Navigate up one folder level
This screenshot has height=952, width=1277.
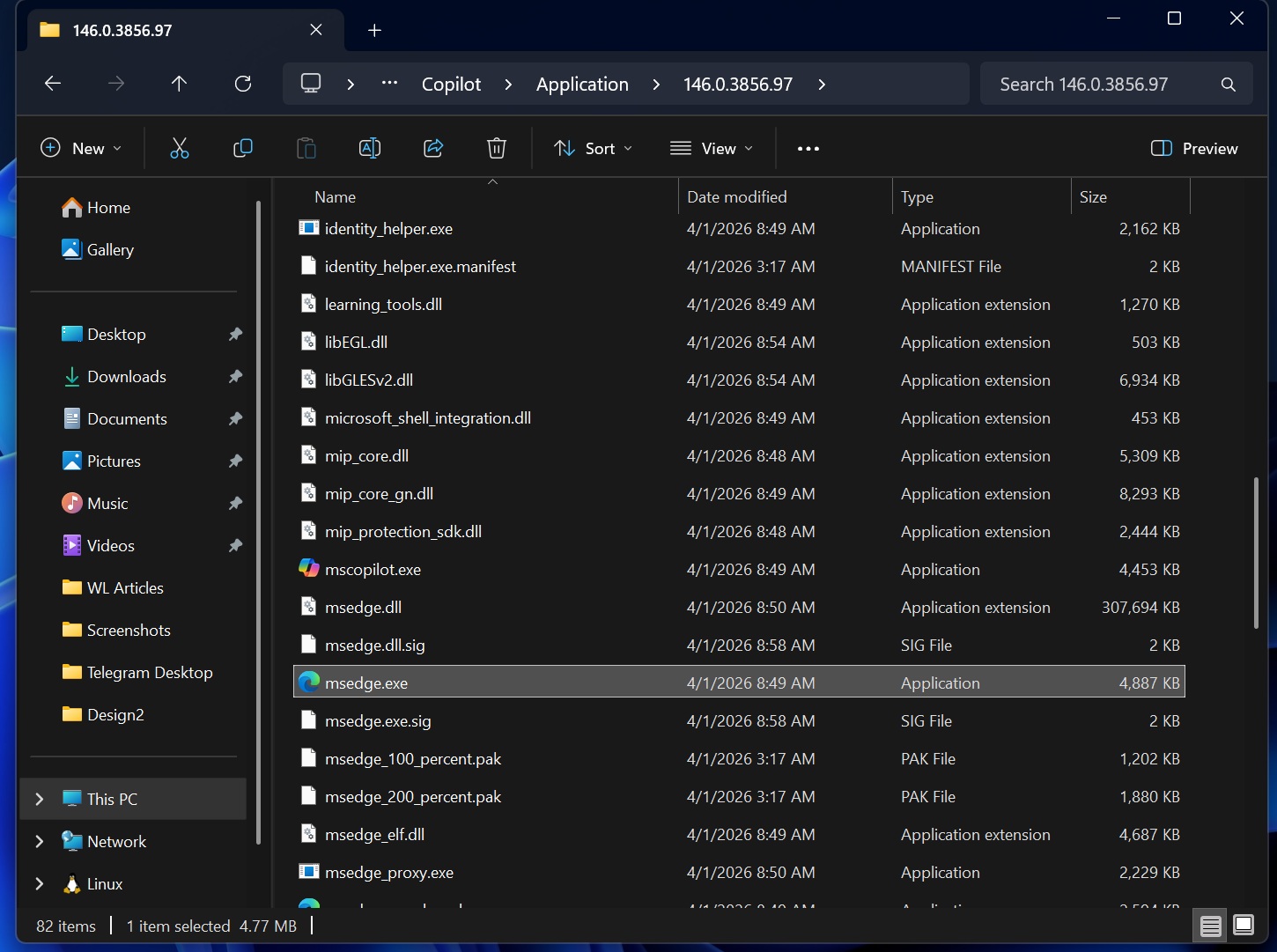tap(179, 84)
